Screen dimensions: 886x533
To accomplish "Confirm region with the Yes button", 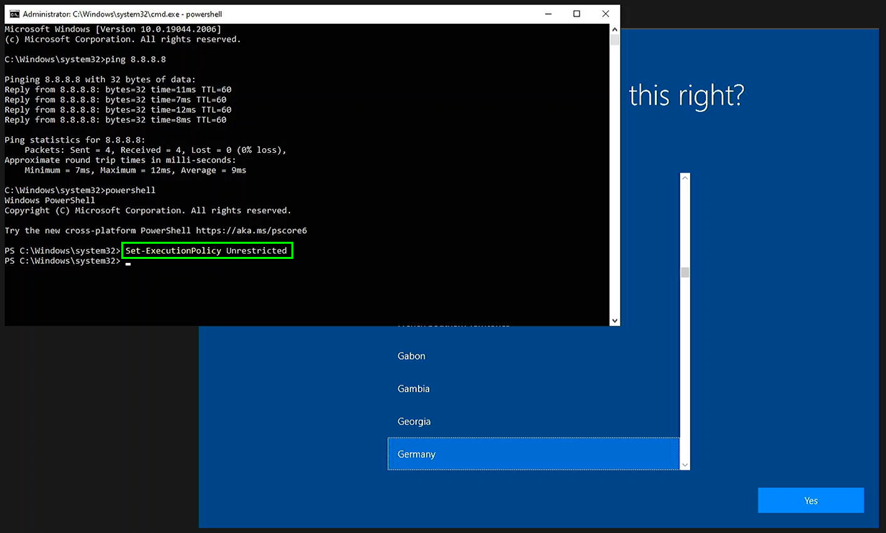I will pos(810,501).
